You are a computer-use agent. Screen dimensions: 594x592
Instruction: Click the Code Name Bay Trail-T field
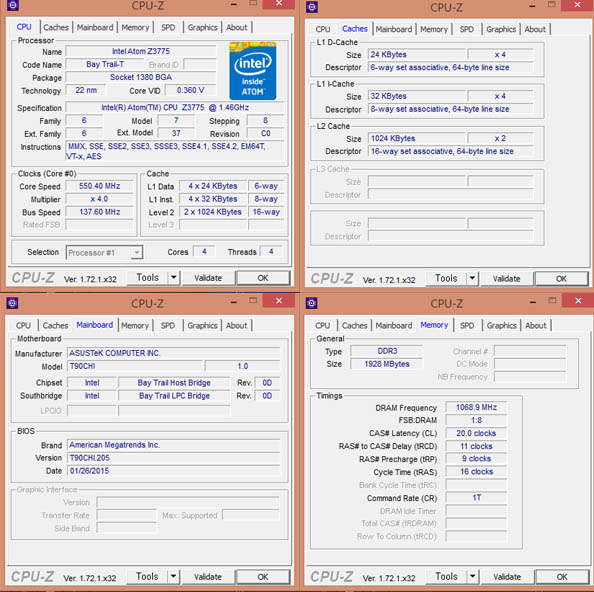105,64
